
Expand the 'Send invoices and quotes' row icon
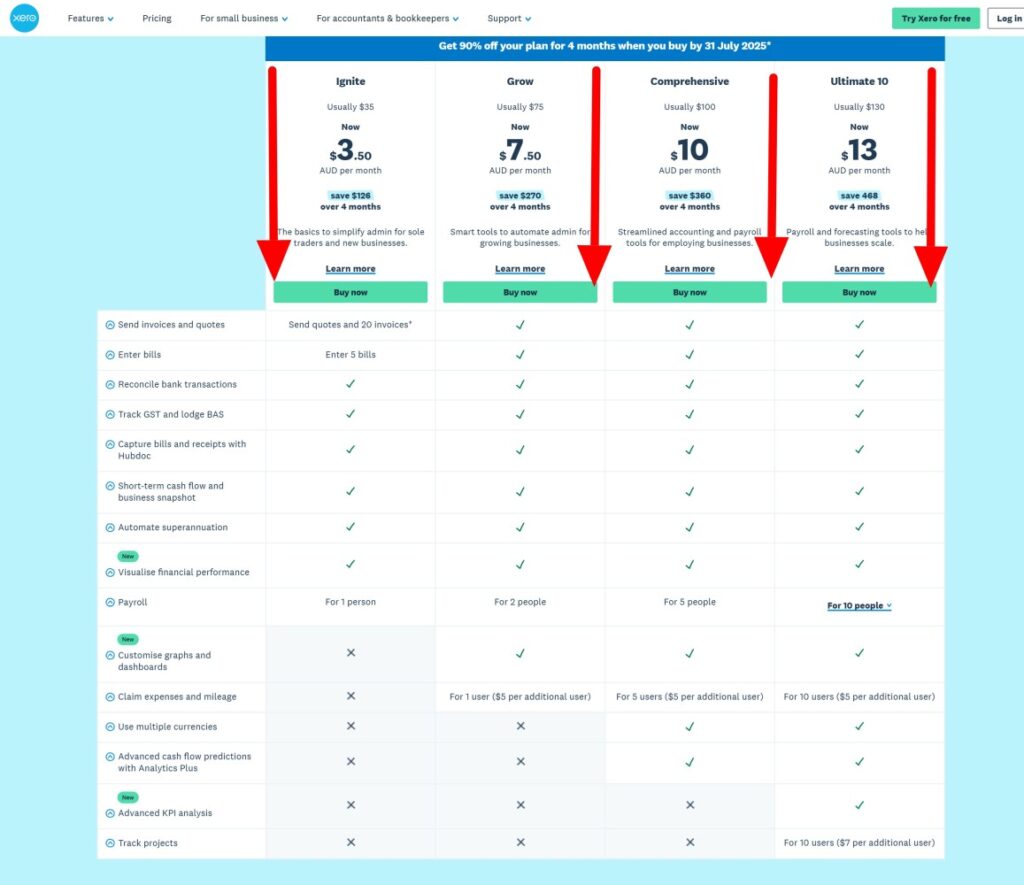(110, 325)
